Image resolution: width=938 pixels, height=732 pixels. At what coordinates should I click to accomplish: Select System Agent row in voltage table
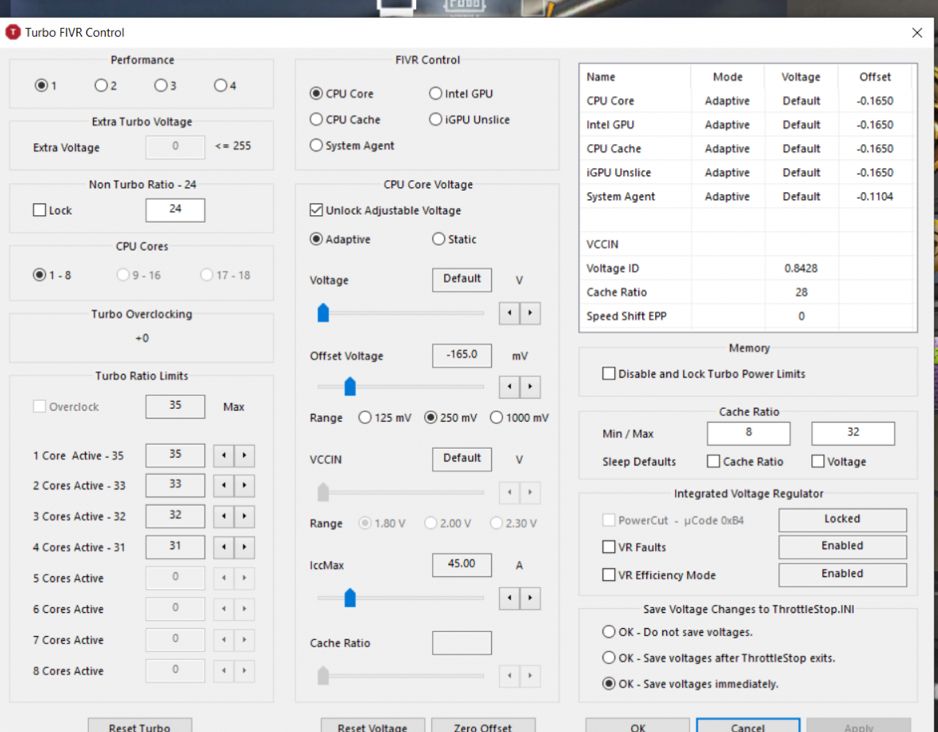pyautogui.click(x=748, y=196)
